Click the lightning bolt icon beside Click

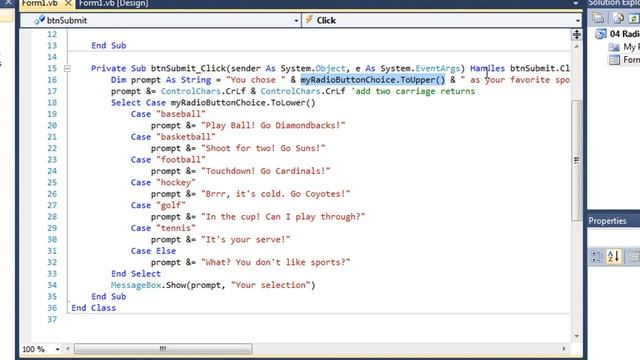pos(309,20)
